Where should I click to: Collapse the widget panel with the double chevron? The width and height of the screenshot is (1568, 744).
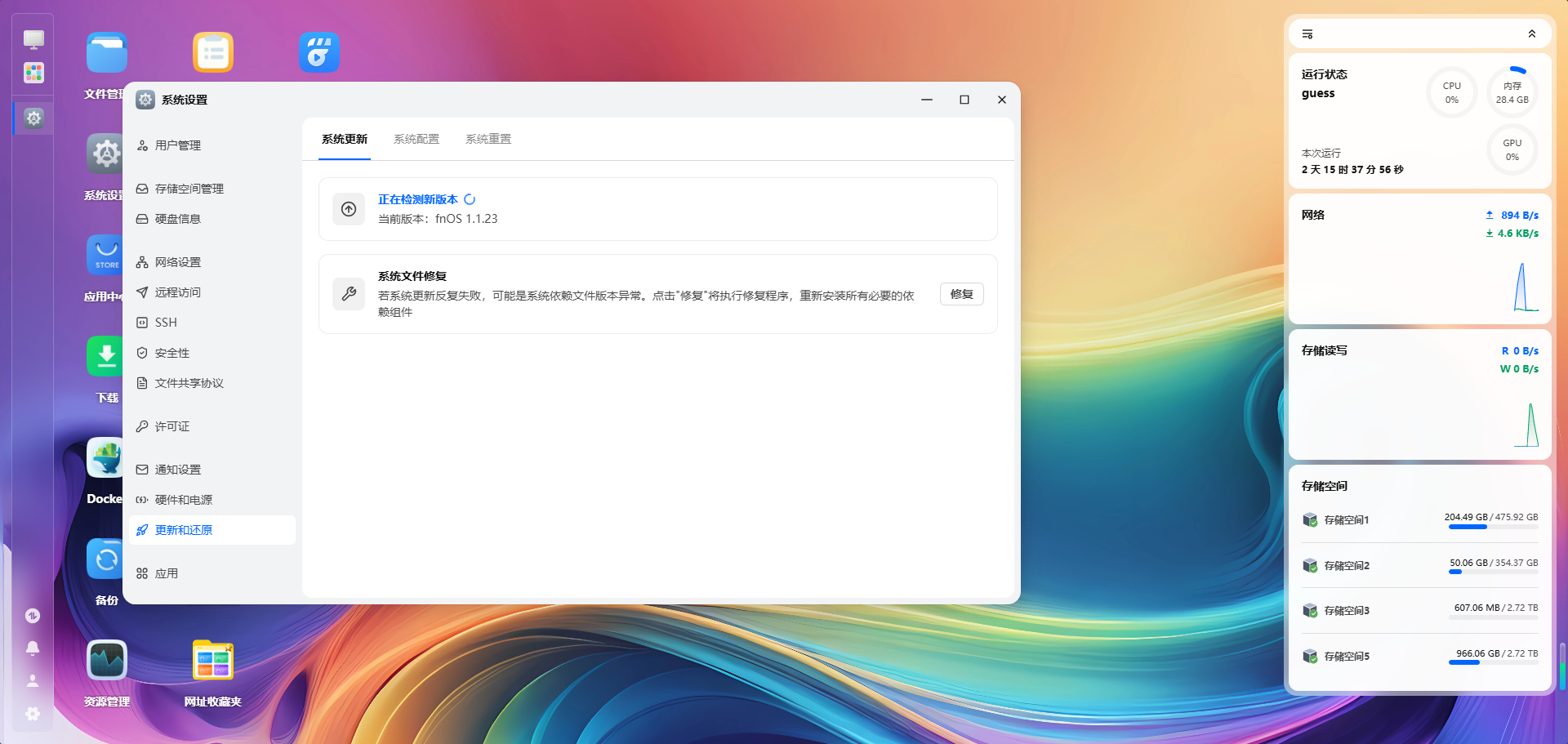(x=1532, y=34)
